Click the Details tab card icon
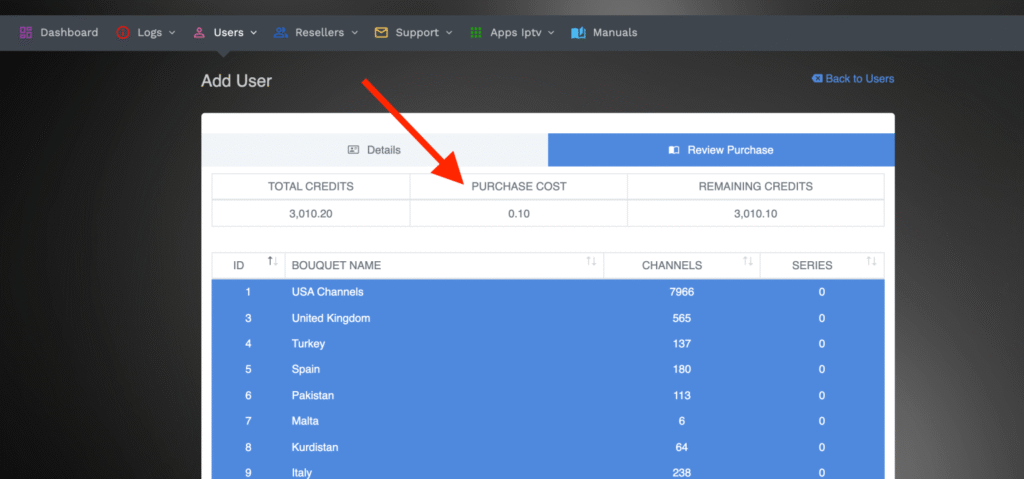This screenshot has width=1024, height=479. [x=353, y=150]
